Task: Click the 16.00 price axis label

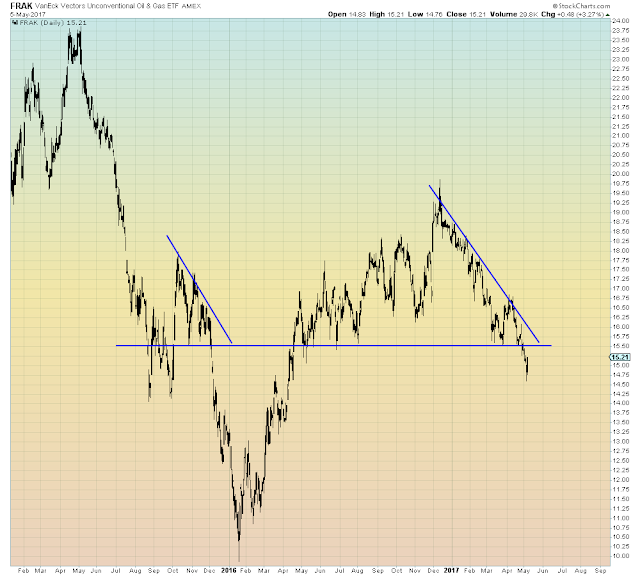Action: (x=621, y=327)
